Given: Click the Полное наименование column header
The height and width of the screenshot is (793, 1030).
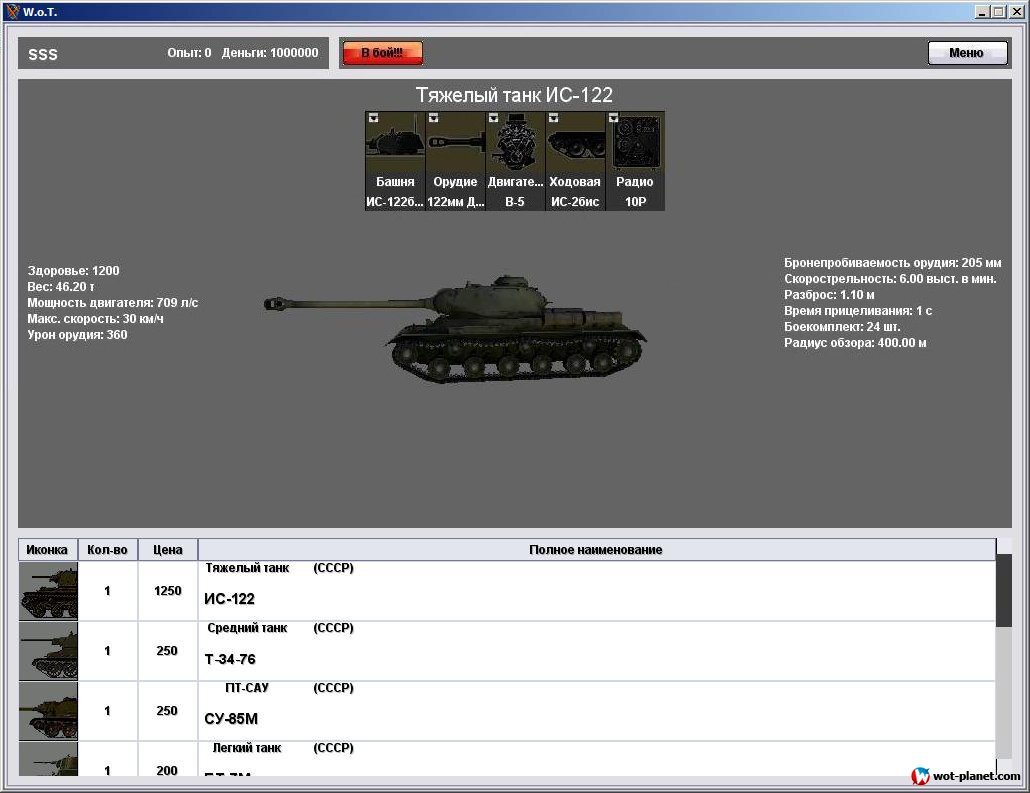Looking at the screenshot, I should (596, 550).
